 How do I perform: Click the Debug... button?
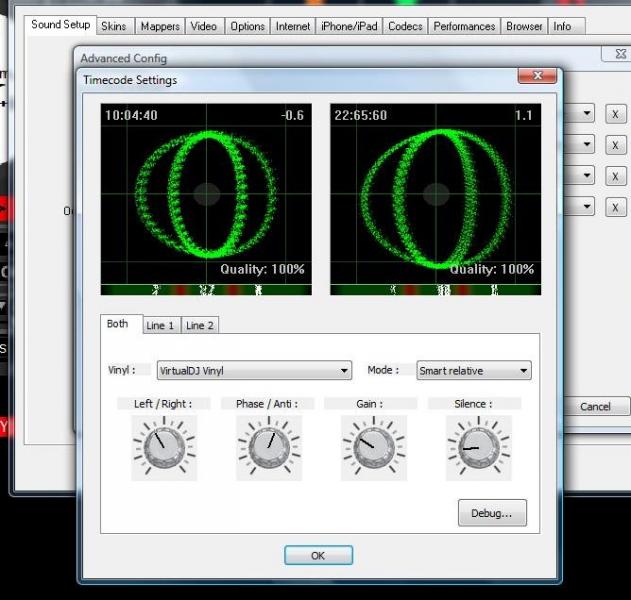[492, 513]
